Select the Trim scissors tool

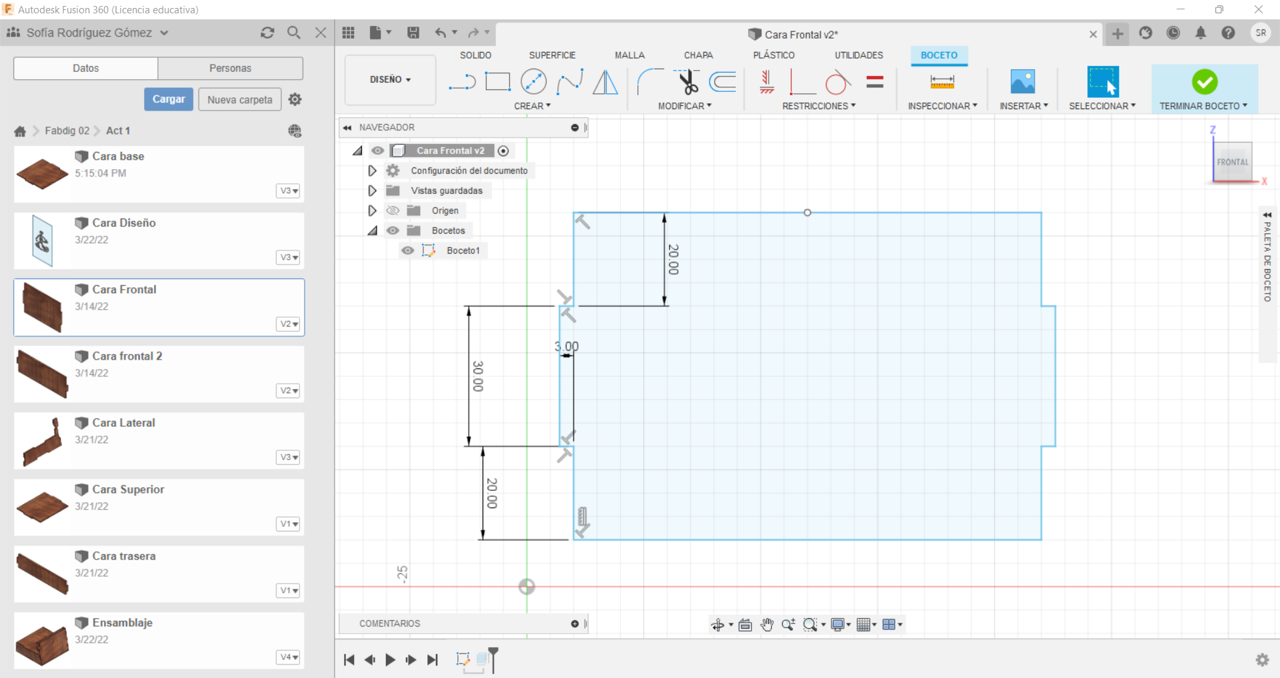[x=687, y=82]
